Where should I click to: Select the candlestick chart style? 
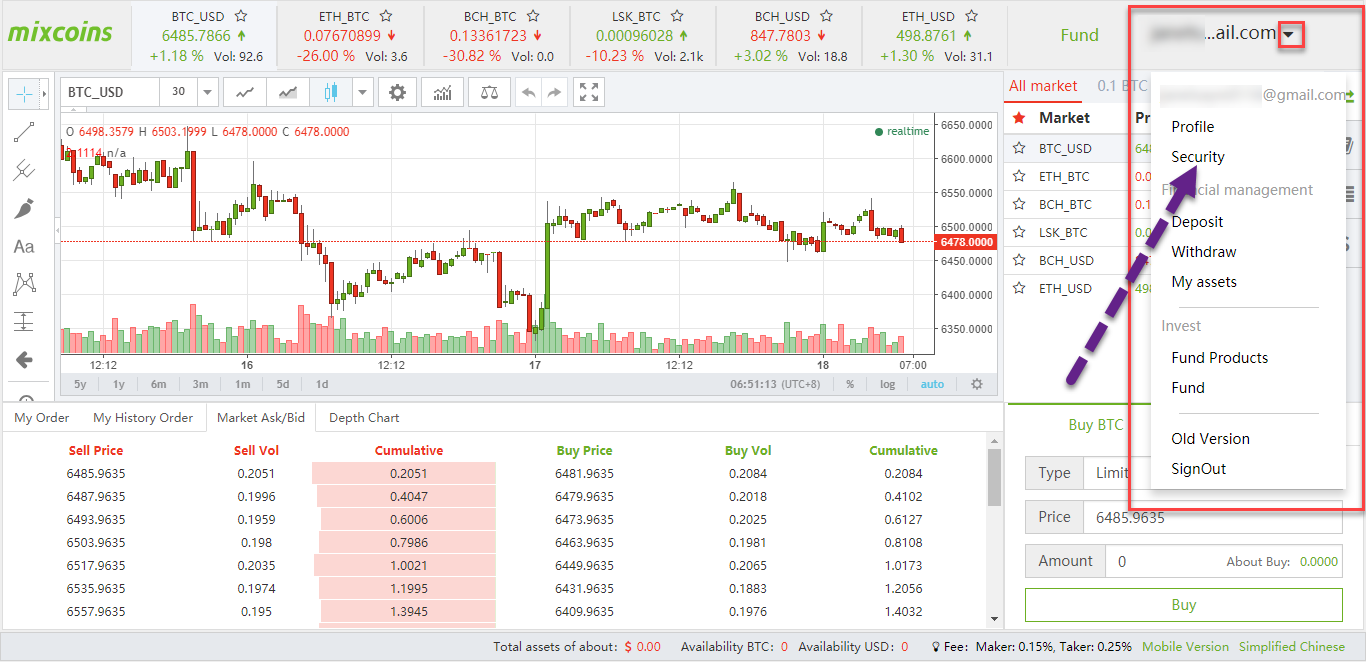pyautogui.click(x=331, y=93)
